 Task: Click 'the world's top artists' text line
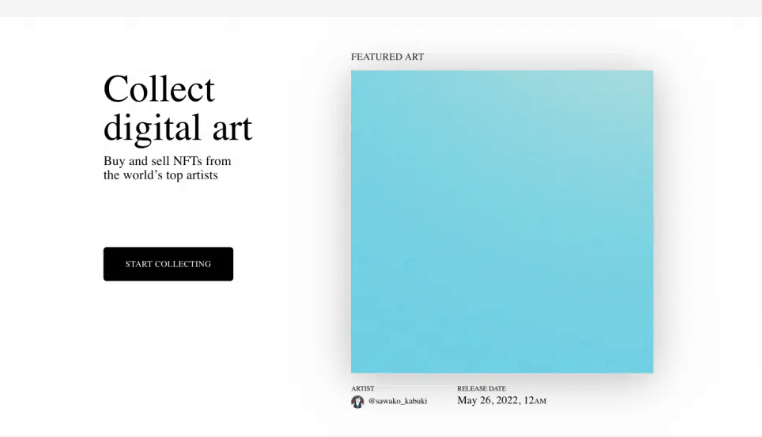tap(161, 175)
